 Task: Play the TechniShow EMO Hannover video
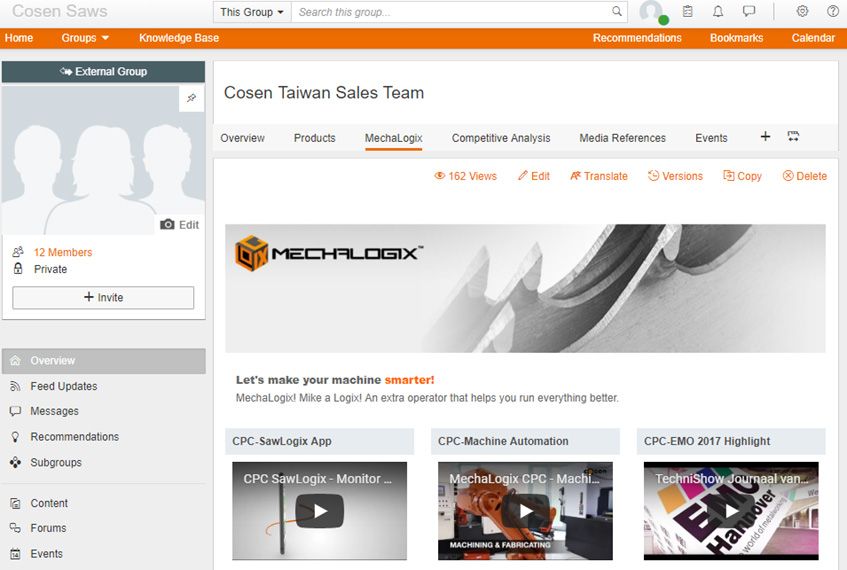pos(731,511)
